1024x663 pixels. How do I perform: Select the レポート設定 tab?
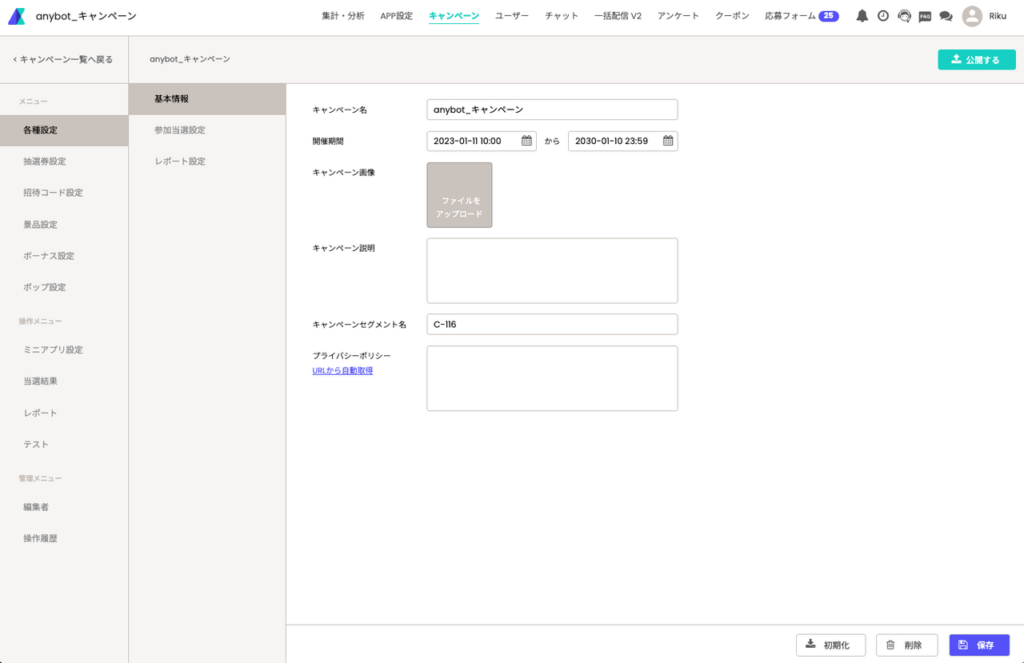coord(180,161)
